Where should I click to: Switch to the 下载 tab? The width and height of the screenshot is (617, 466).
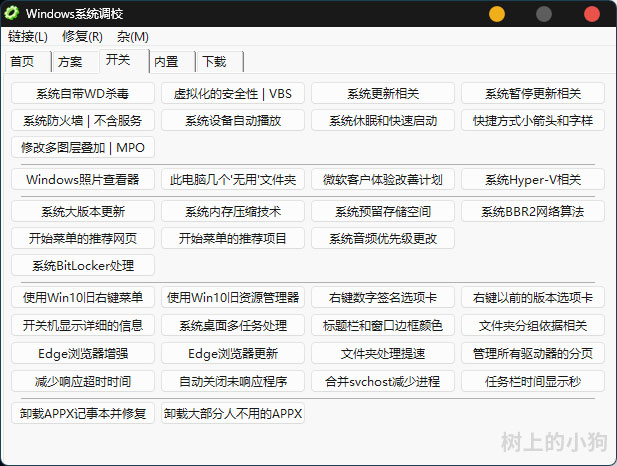[220, 62]
